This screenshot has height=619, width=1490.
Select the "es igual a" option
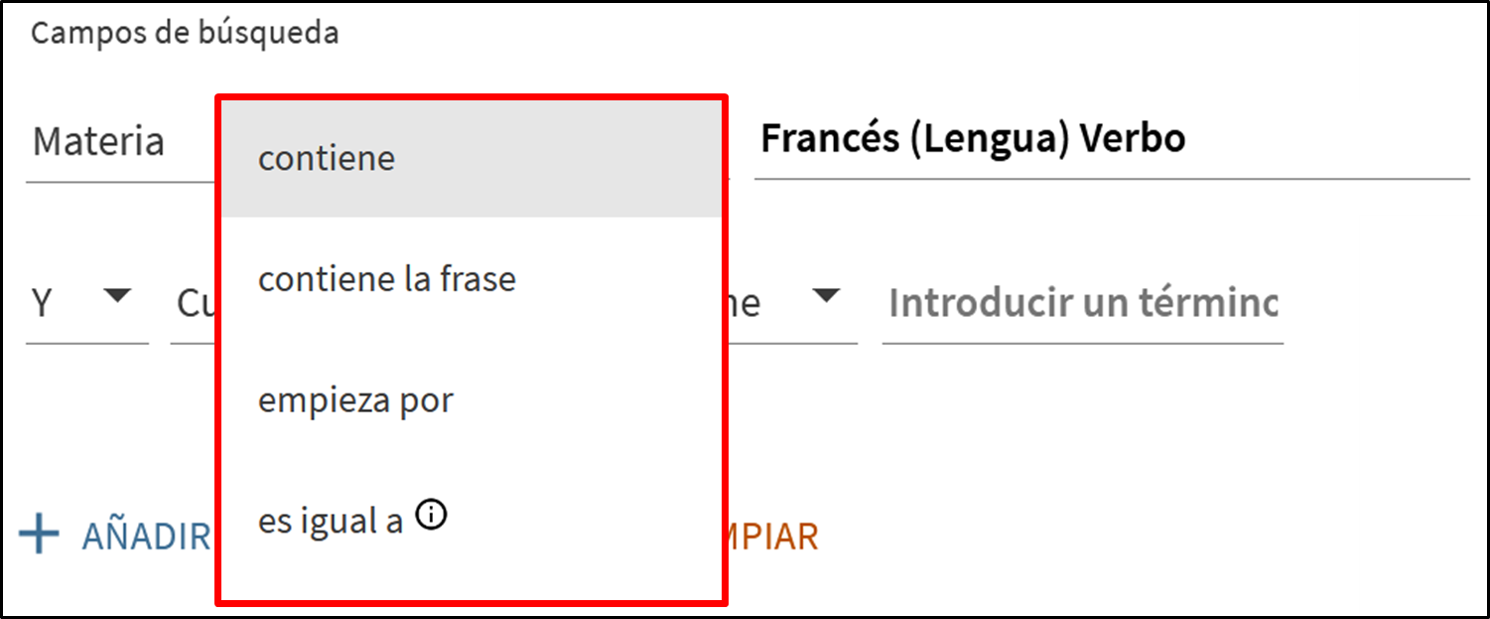(330, 521)
